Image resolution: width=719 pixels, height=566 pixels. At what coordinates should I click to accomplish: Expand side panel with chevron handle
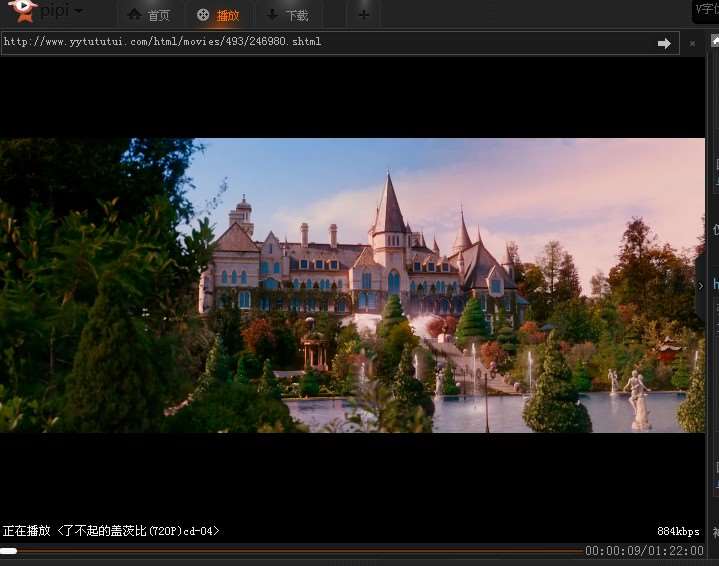coord(700,286)
